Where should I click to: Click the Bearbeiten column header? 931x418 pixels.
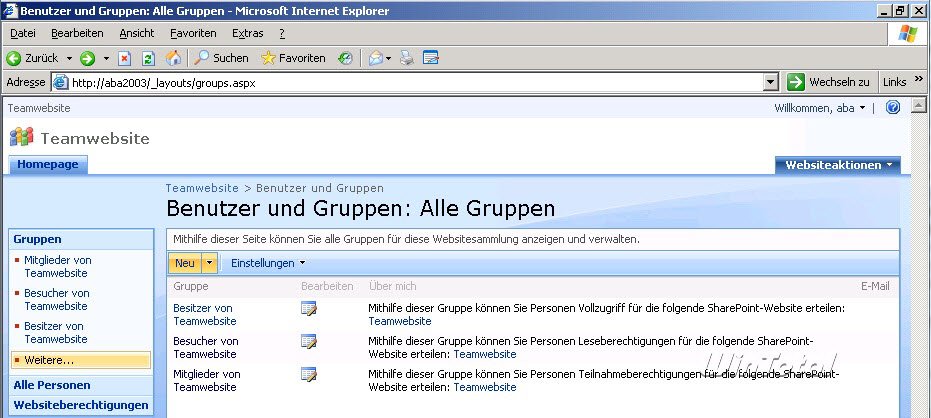327,286
